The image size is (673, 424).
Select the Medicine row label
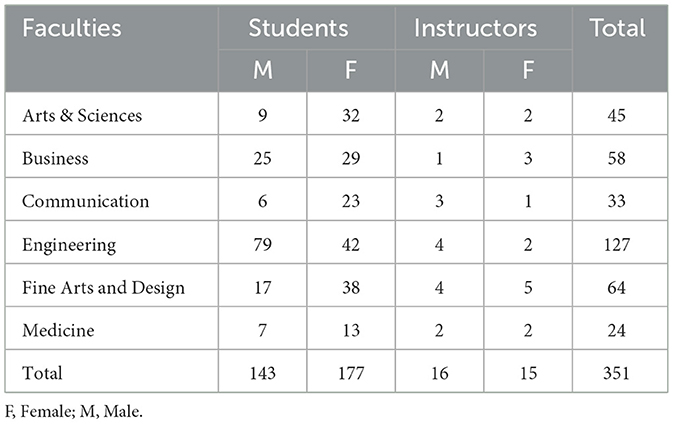59,330
